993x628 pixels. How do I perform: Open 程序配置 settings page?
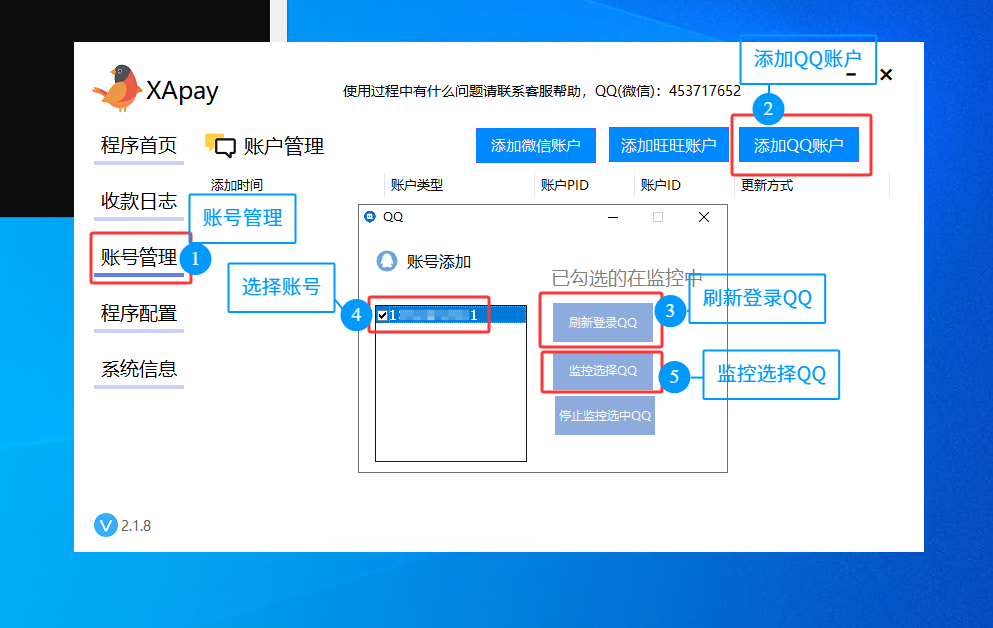(x=138, y=314)
